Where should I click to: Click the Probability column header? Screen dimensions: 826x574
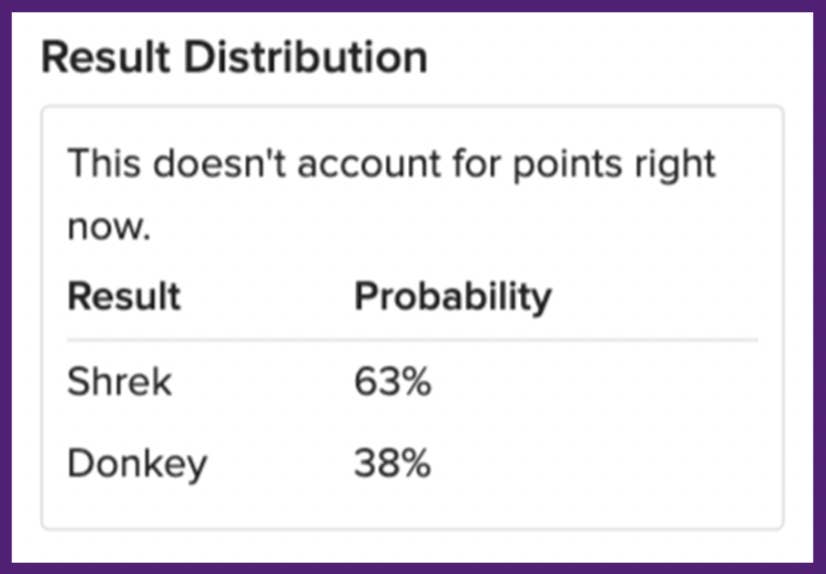point(452,297)
